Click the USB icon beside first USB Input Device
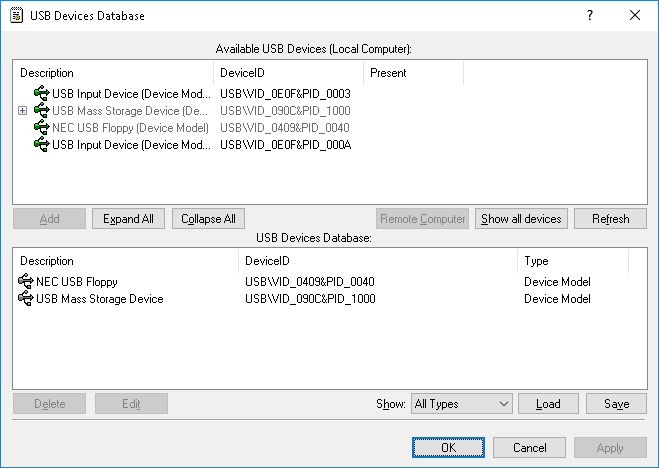Image resolution: width=659 pixels, height=468 pixels. (41, 94)
